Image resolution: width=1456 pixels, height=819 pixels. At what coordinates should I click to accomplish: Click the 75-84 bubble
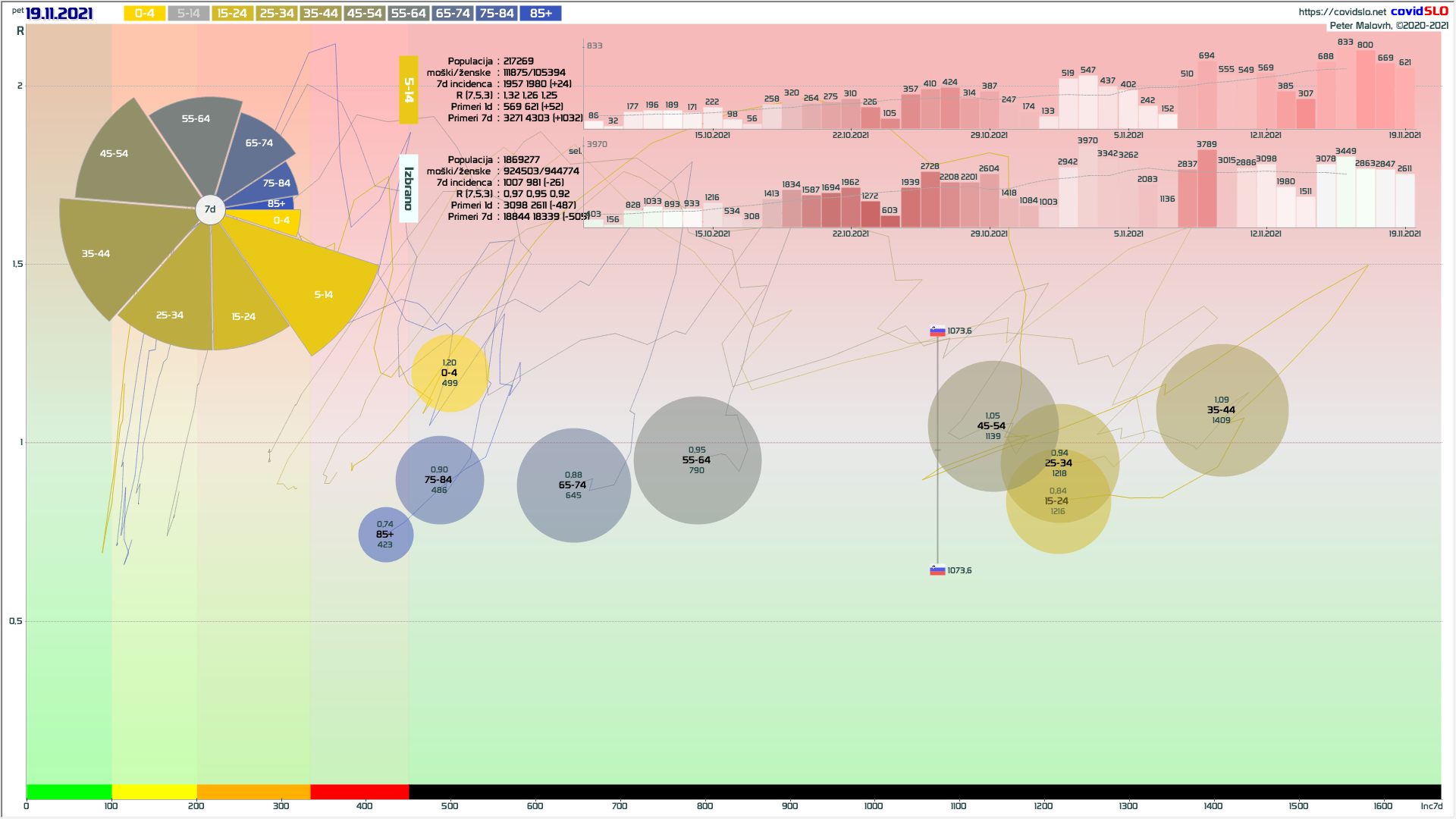pyautogui.click(x=439, y=480)
